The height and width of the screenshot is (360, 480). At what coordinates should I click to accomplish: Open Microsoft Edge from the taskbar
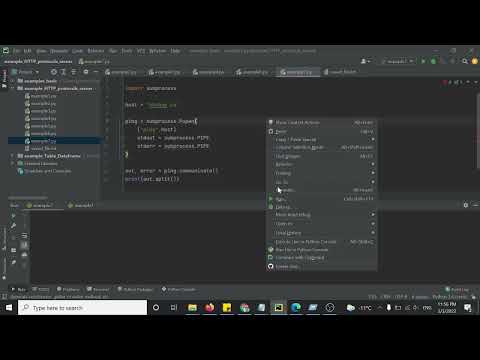click(296, 307)
